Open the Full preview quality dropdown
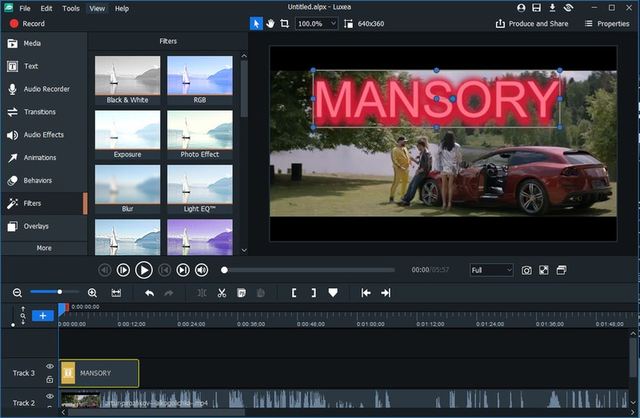The width and height of the screenshot is (640, 418). [491, 270]
